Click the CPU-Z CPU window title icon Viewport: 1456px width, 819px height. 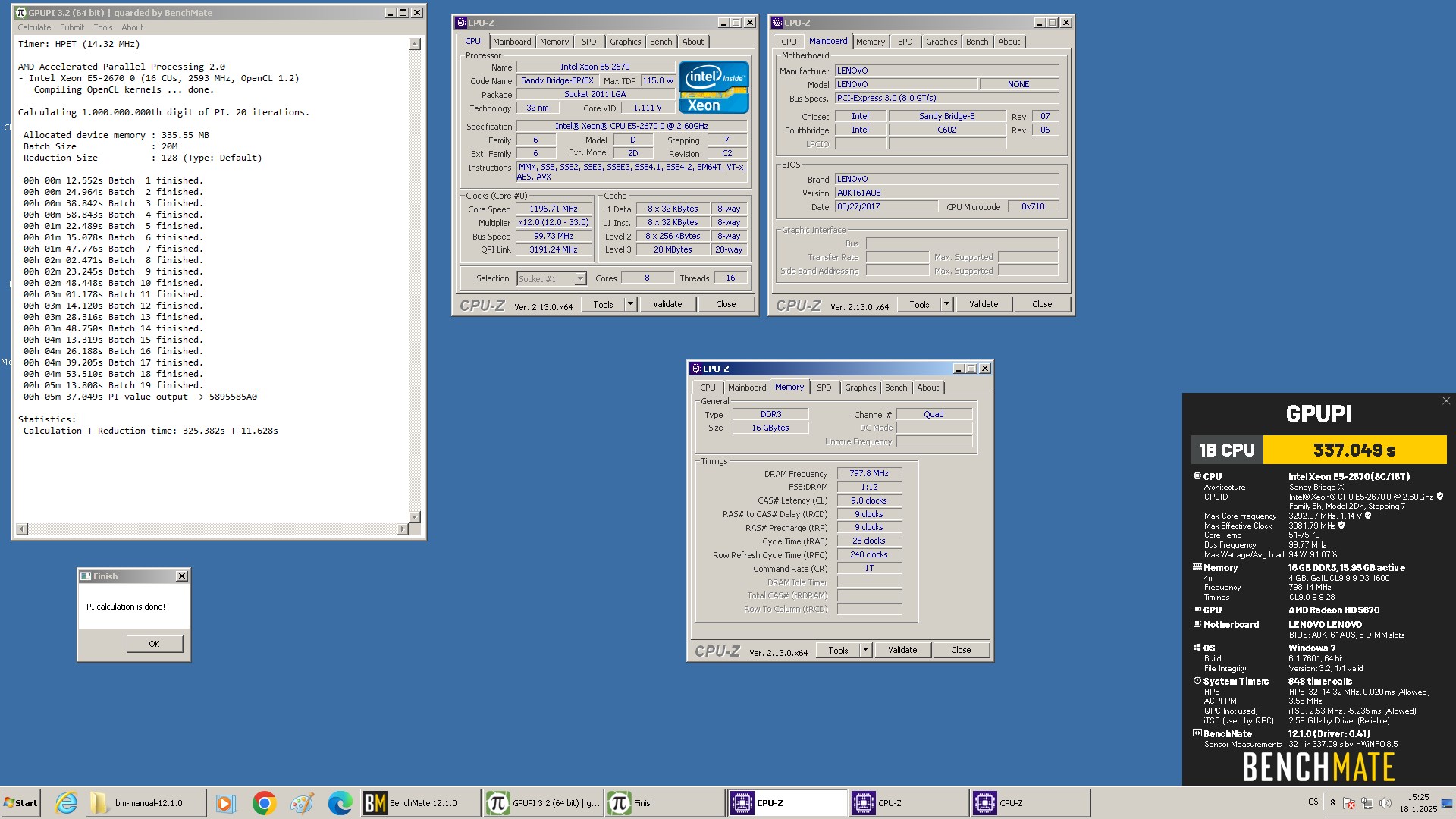(x=460, y=23)
